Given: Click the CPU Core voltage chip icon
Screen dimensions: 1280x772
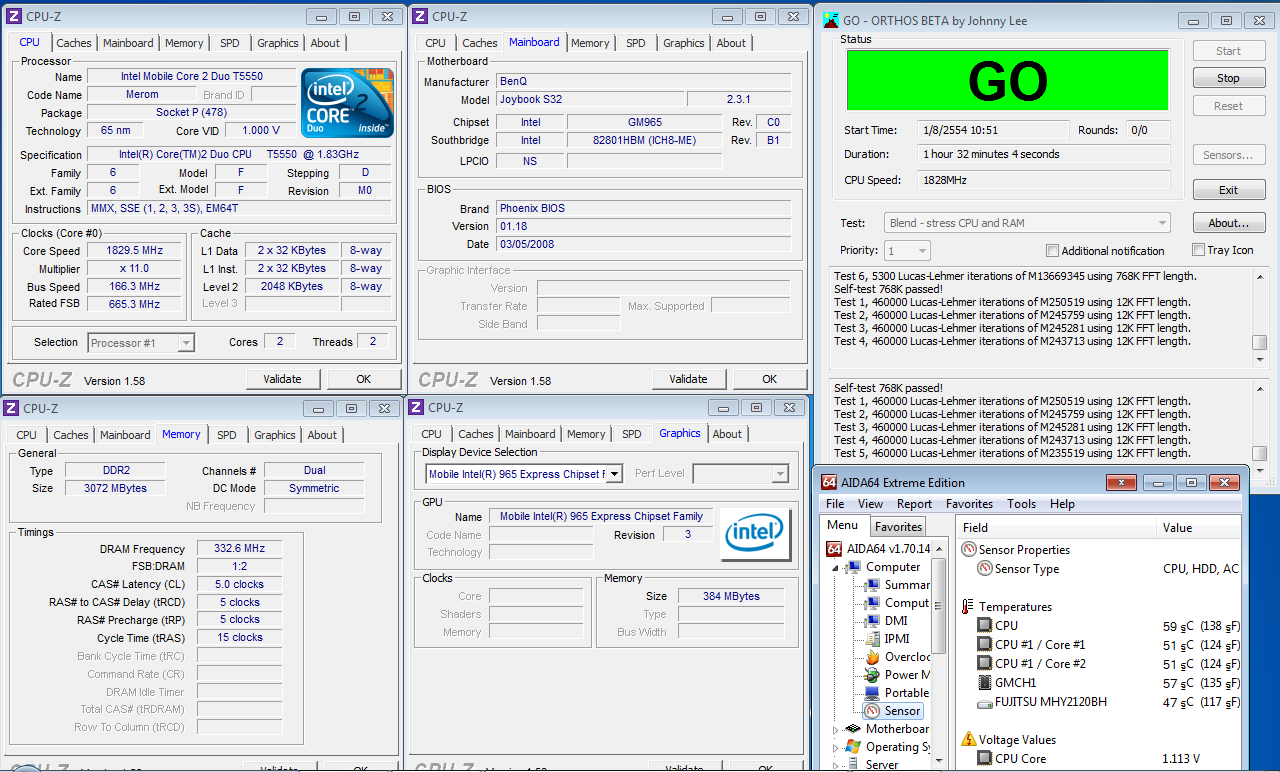Looking at the screenshot, I should coord(985,759).
